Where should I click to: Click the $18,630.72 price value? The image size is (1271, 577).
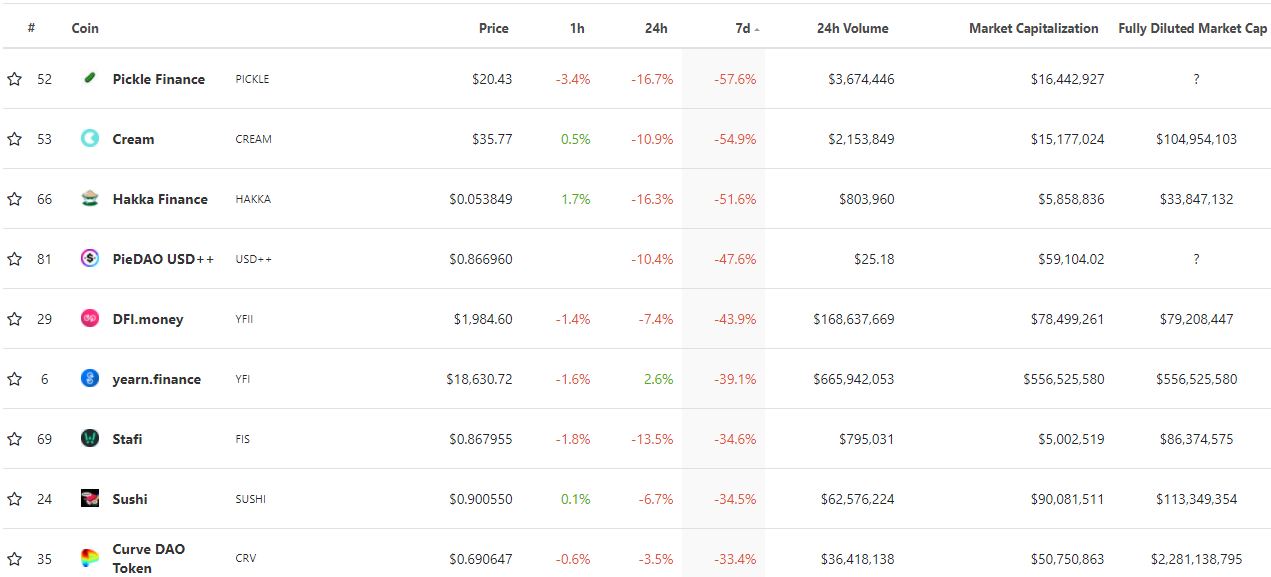point(479,379)
